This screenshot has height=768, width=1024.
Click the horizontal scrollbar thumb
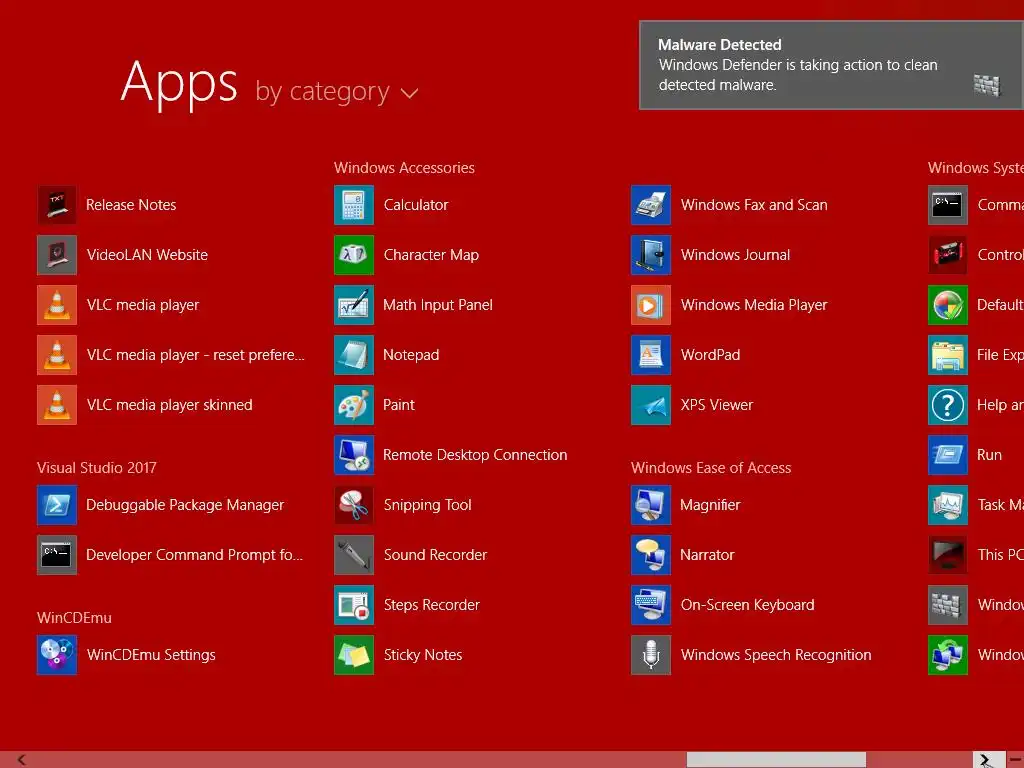[x=776, y=760]
